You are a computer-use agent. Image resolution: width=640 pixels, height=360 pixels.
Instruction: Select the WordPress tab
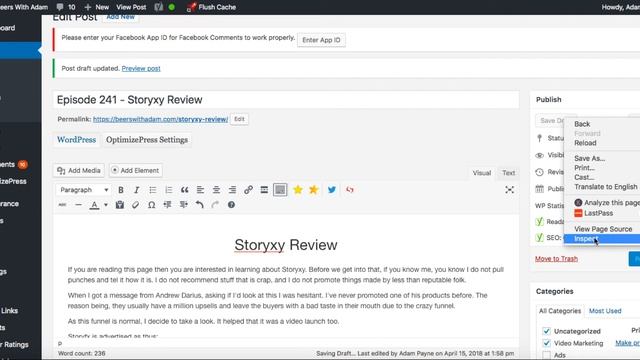pyautogui.click(x=76, y=140)
